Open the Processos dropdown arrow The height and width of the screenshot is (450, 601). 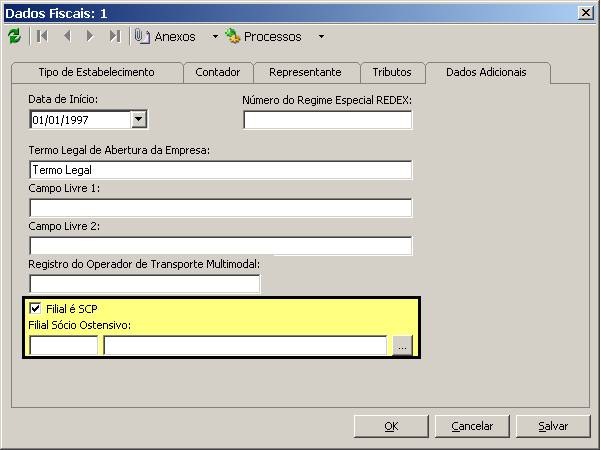coord(322,36)
